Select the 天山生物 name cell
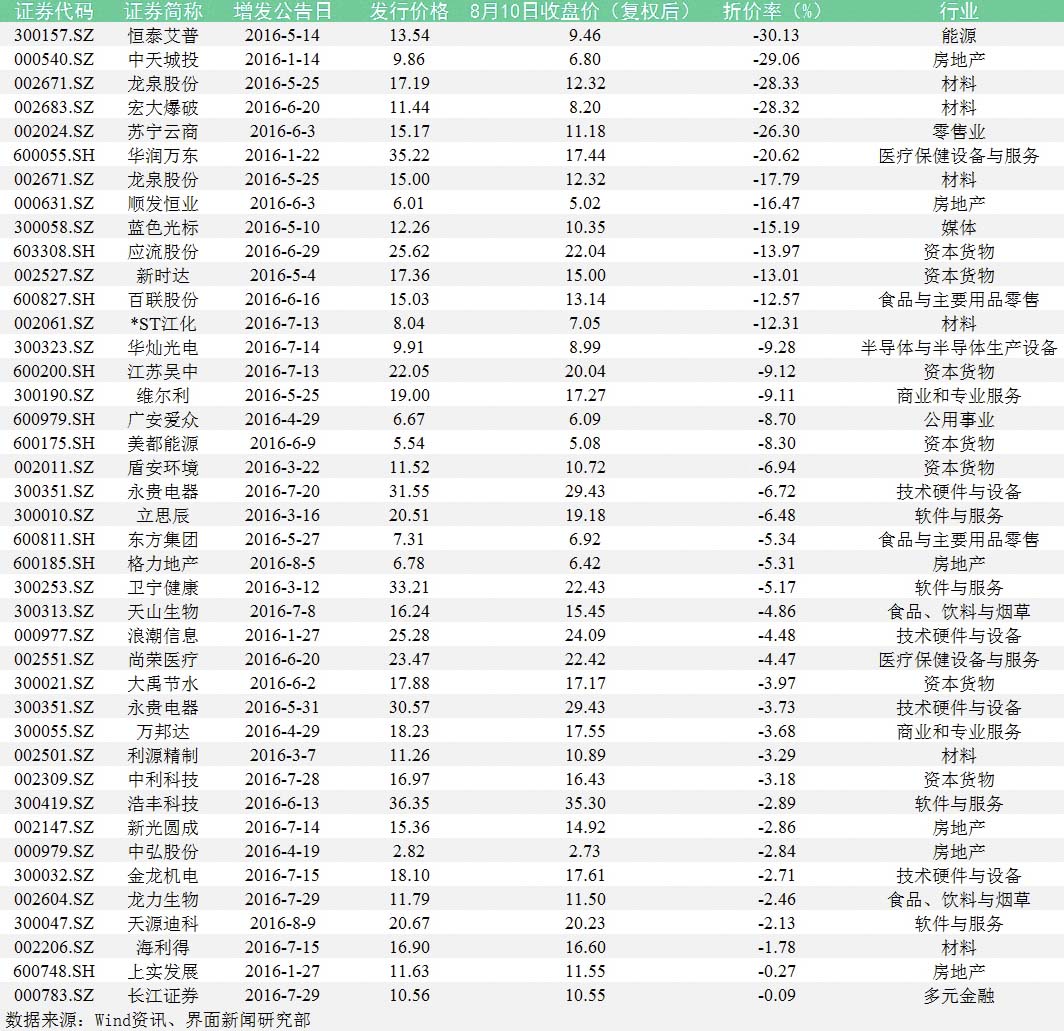 point(163,612)
